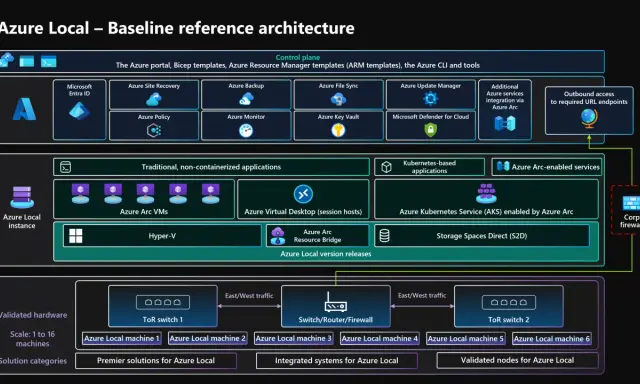Click the Azure Virtual Desktop icon

click(303, 194)
